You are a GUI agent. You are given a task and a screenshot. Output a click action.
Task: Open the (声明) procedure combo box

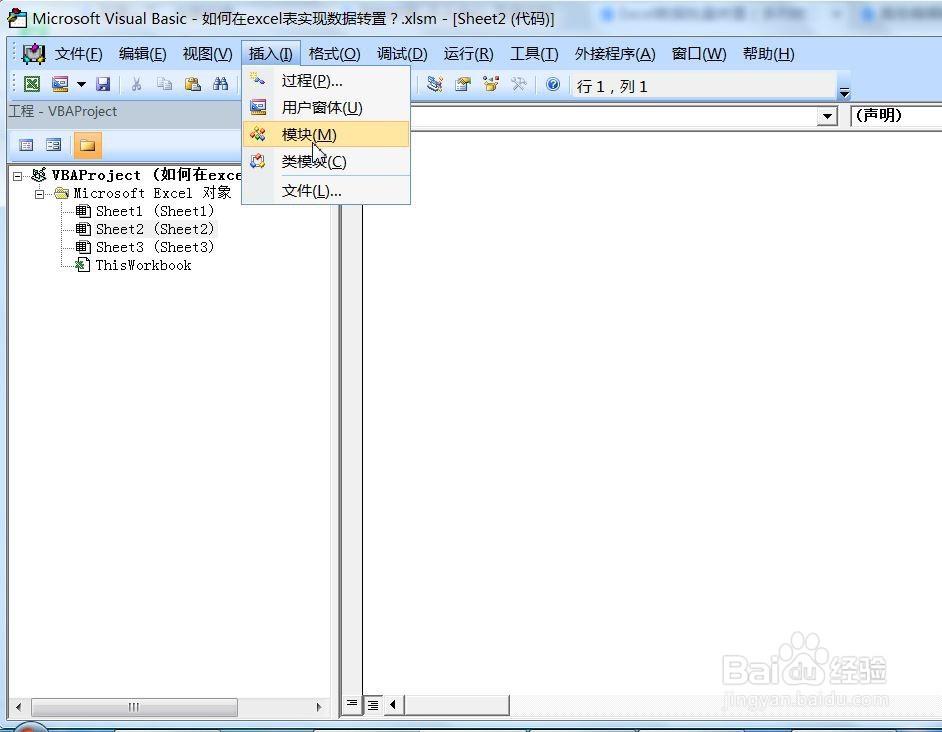[x=896, y=115]
